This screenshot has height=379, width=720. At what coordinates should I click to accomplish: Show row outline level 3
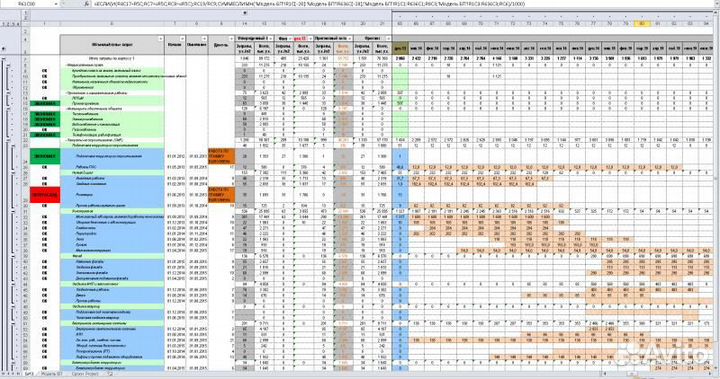(x=12, y=24)
